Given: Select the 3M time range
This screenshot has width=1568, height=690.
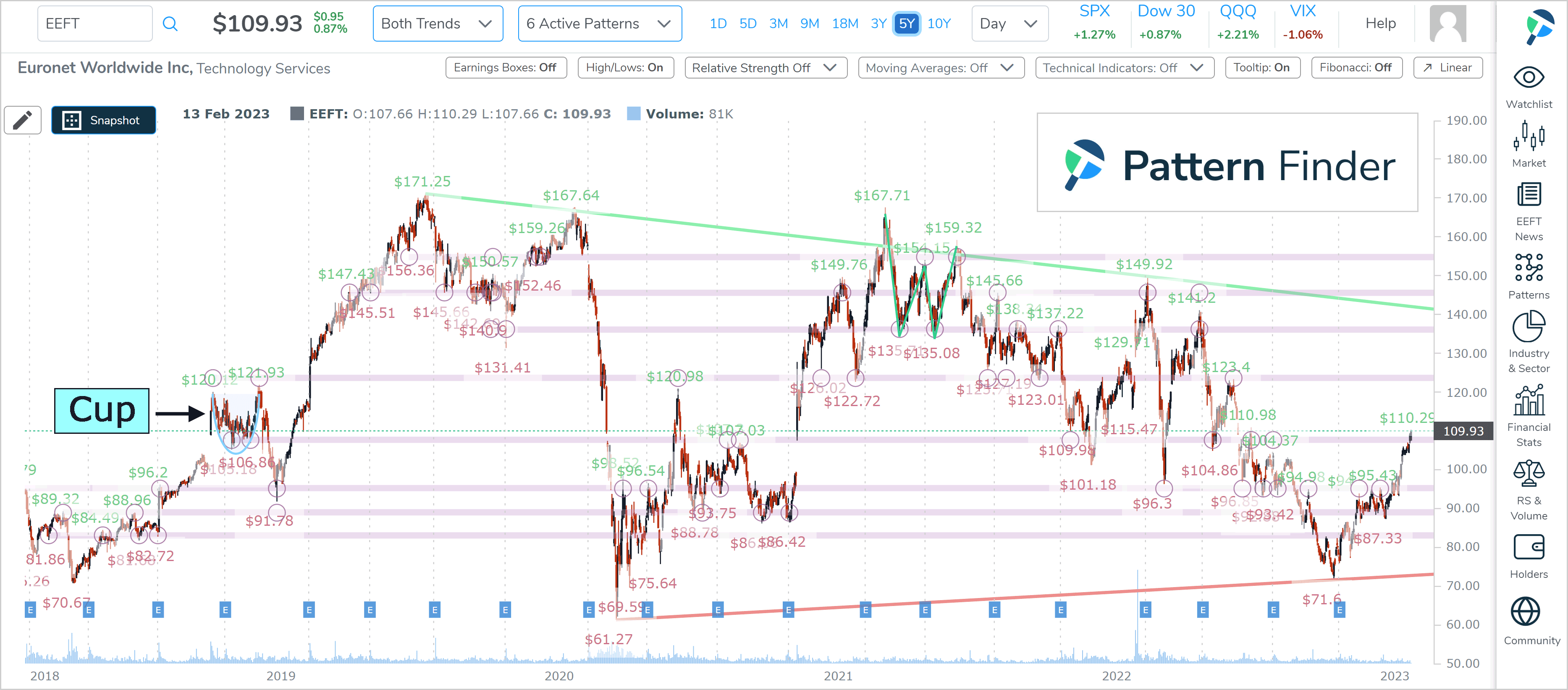Looking at the screenshot, I should pyautogui.click(x=778, y=24).
